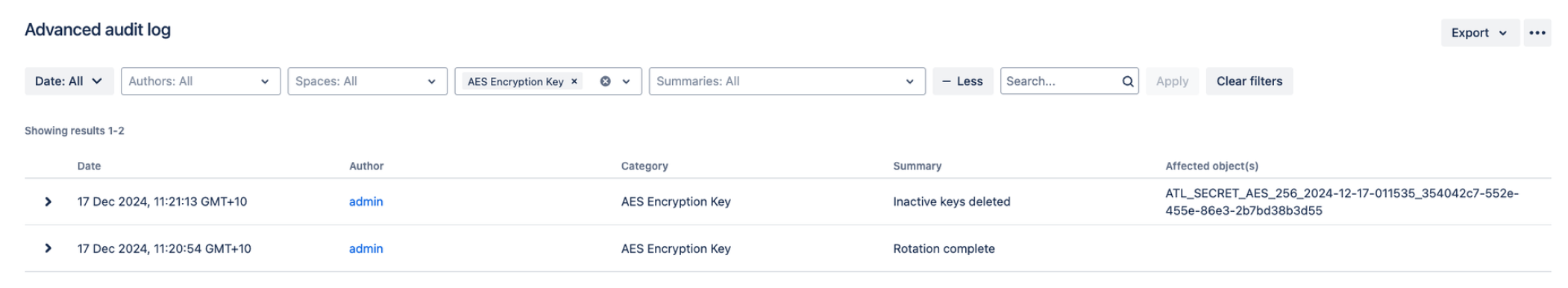Expand the Inactive keys deleted row
Screen dimensions: 1568x288
click(48, 201)
